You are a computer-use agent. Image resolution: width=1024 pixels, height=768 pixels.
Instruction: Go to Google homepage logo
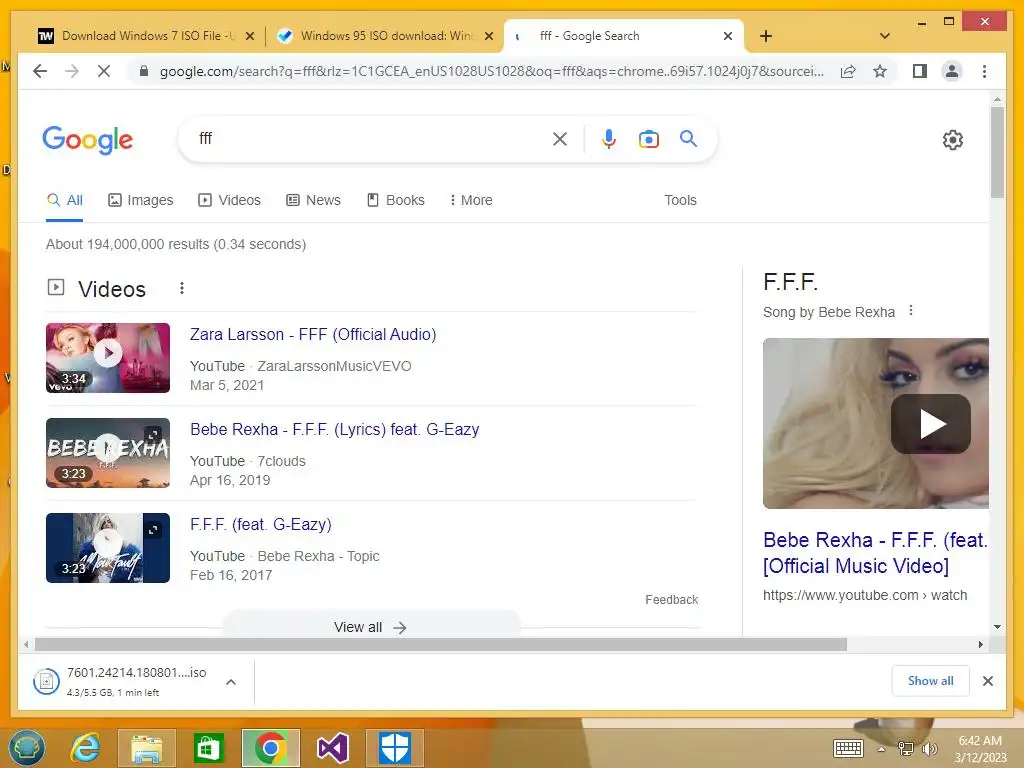(x=88, y=140)
